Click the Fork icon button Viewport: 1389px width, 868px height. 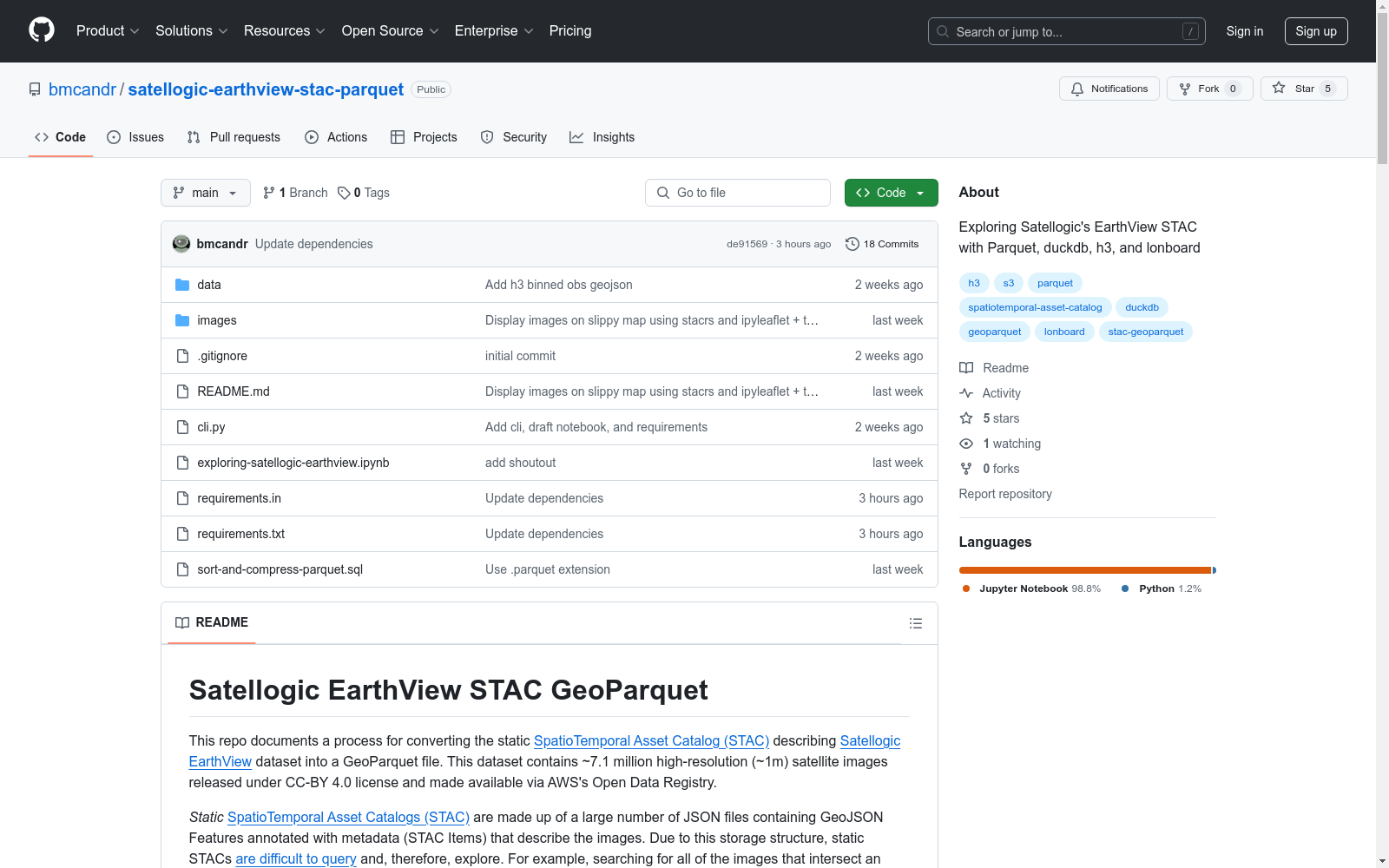pos(1185,89)
